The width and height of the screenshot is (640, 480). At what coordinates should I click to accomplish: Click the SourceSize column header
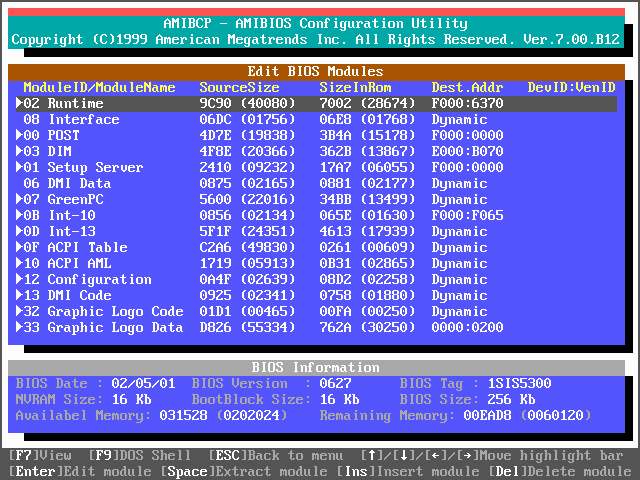click(239, 87)
